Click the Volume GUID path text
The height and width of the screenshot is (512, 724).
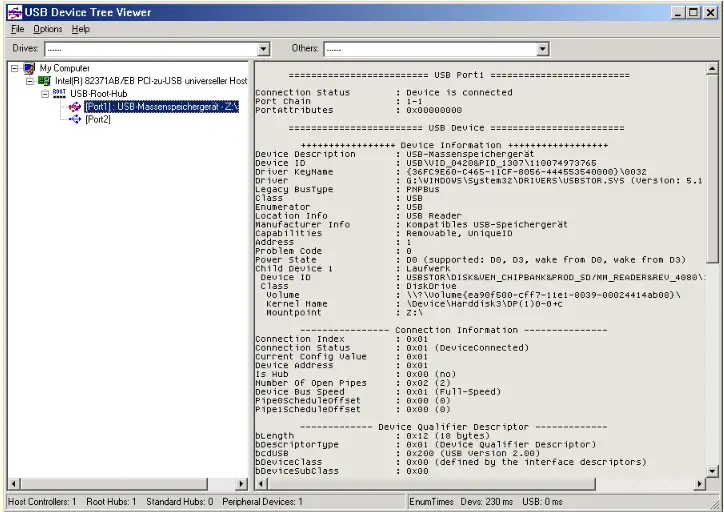[543, 295]
